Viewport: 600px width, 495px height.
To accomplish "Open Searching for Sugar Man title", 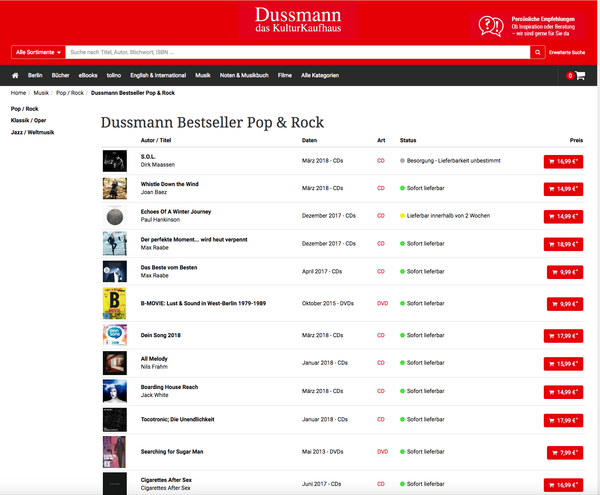I will tap(172, 452).
